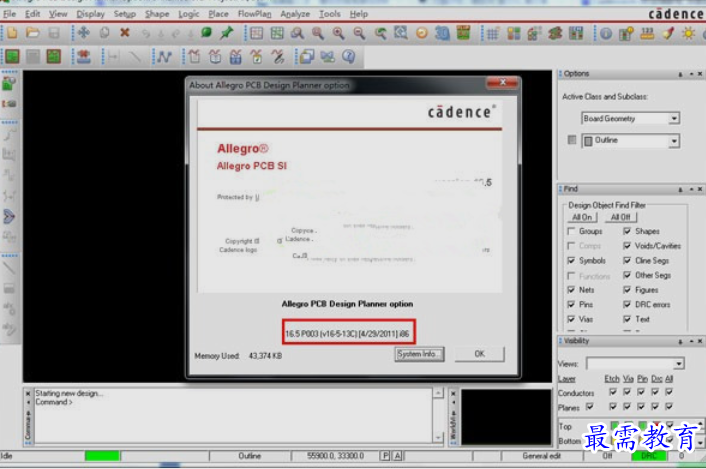The height and width of the screenshot is (469, 706).
Task: Click the first green board icon in second toolbar
Action: coord(12,57)
